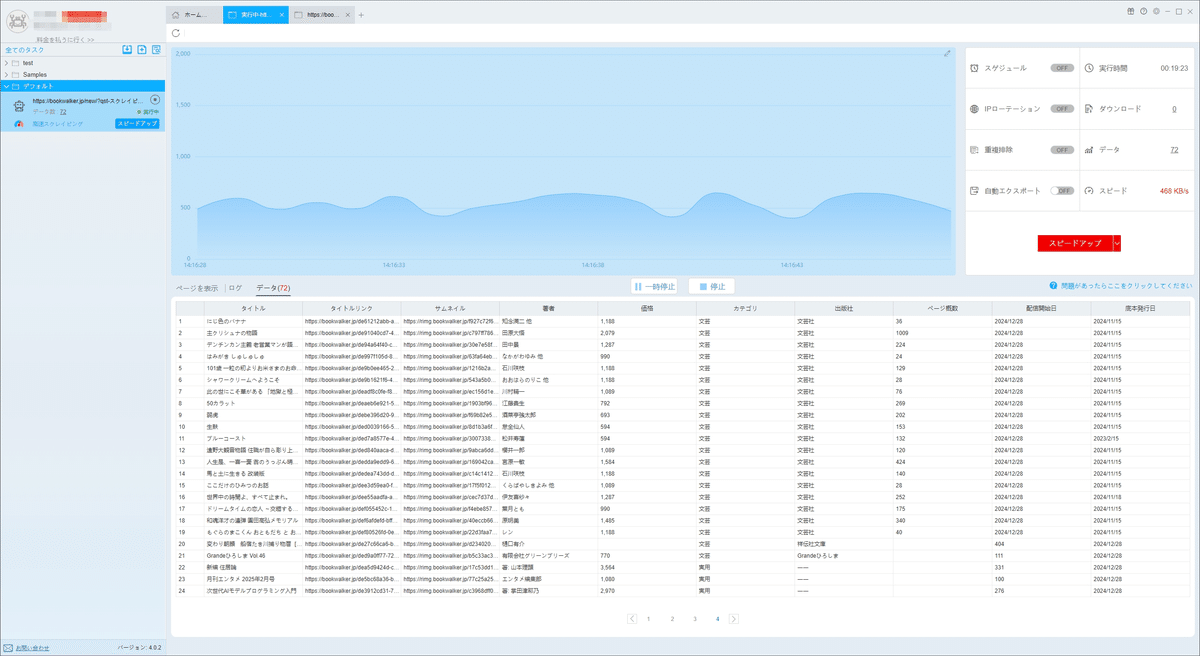Toggle the IPローテーション switch
This screenshot has width=1200, height=656.
(x=1062, y=108)
